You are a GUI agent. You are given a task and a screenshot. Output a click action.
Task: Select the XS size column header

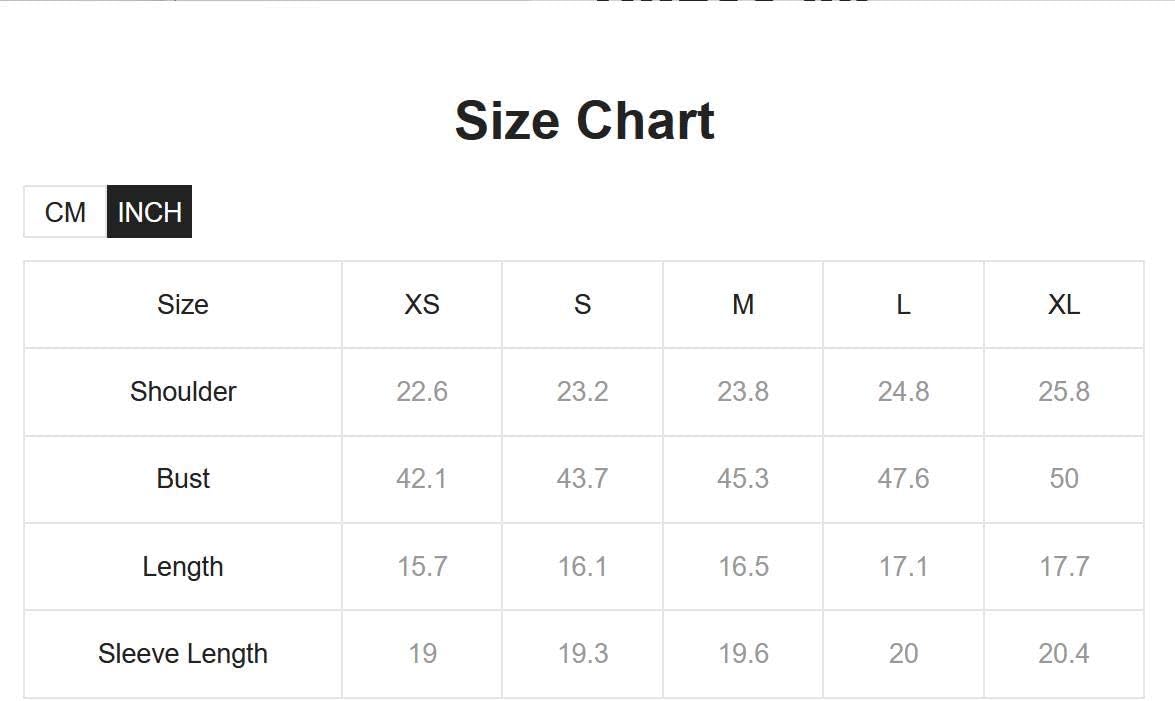coord(422,304)
